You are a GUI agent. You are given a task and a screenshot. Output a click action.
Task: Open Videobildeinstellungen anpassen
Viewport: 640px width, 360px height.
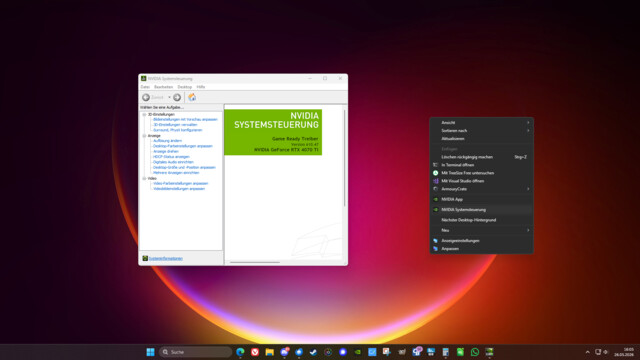(179, 189)
